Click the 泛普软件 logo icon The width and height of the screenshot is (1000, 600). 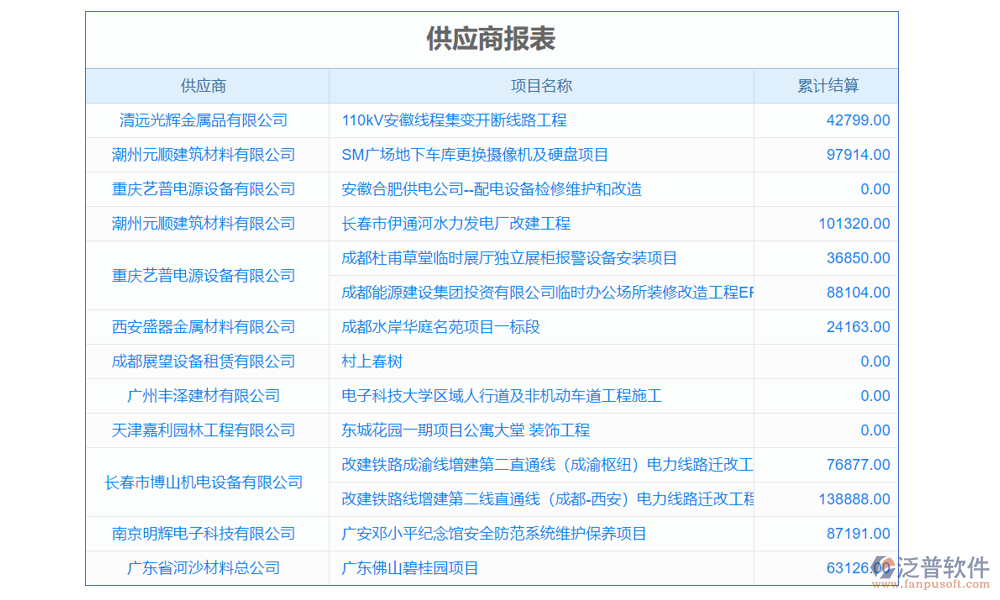882,568
